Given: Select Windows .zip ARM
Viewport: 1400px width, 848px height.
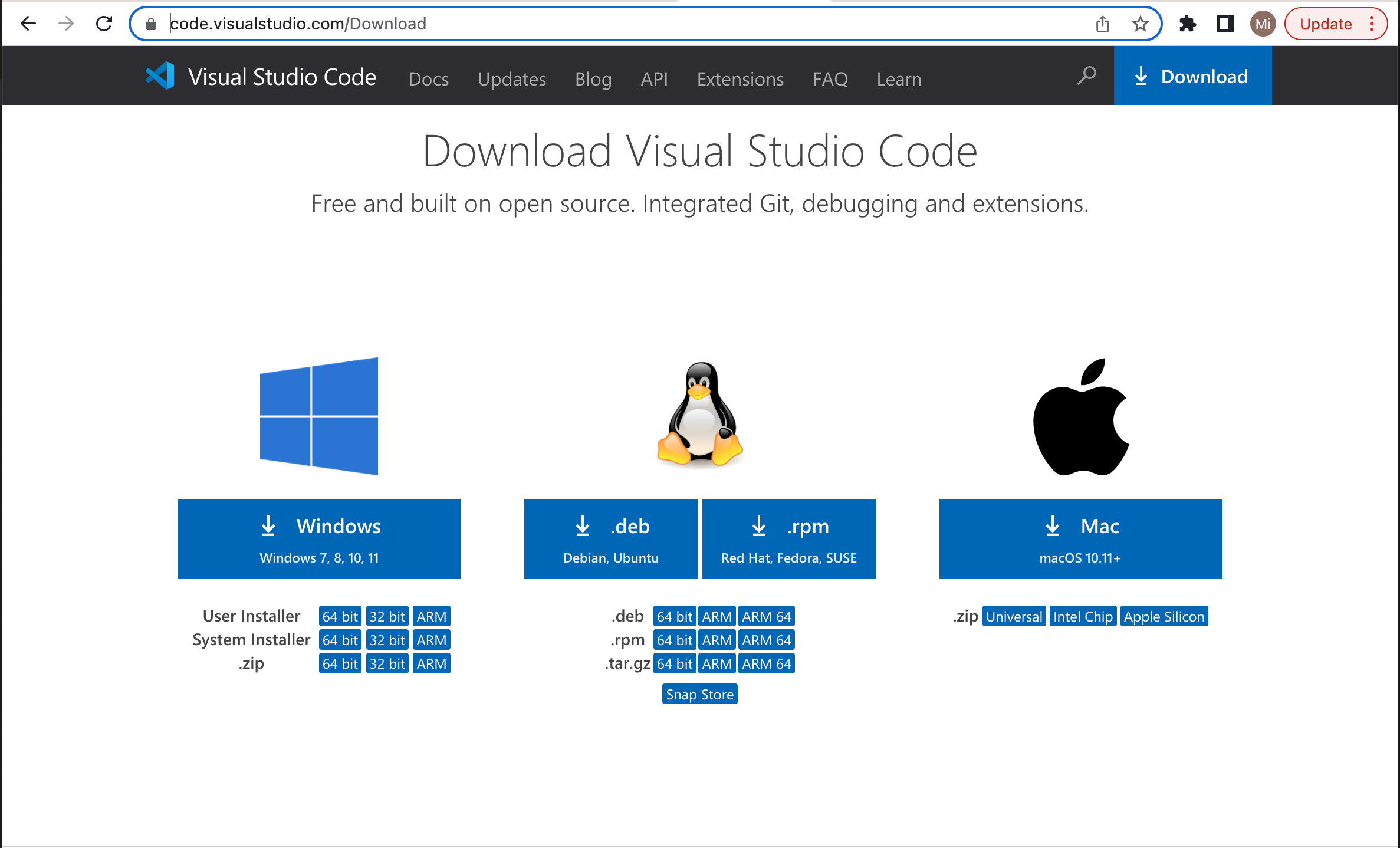Looking at the screenshot, I should (x=432, y=663).
